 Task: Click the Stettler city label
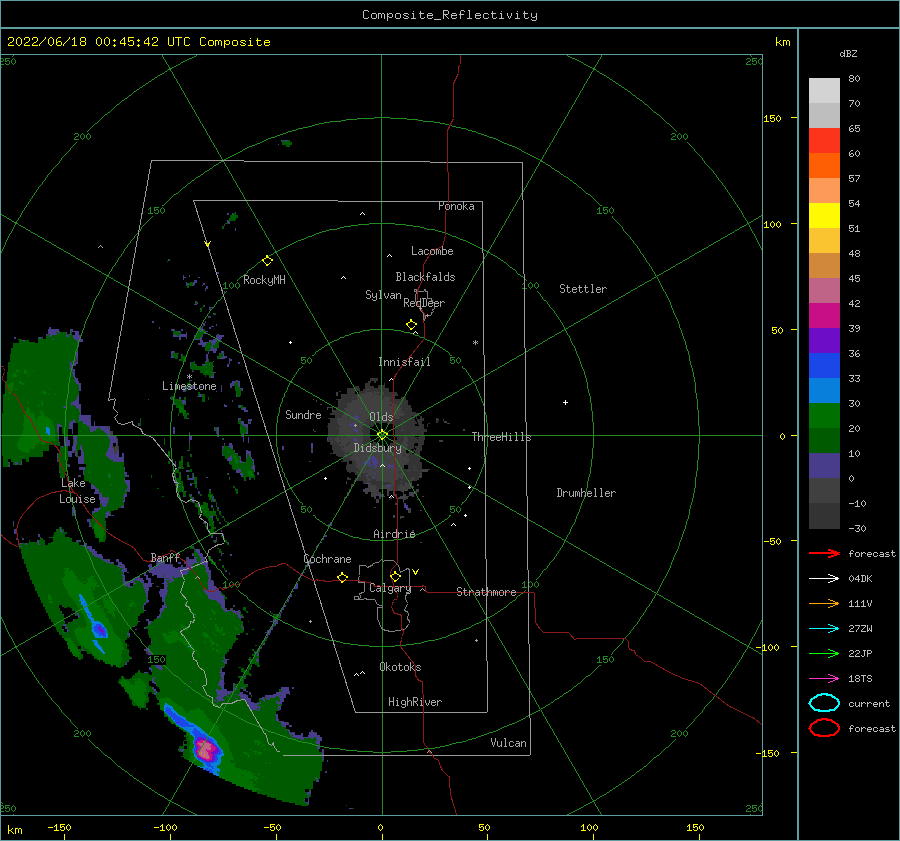tap(583, 289)
